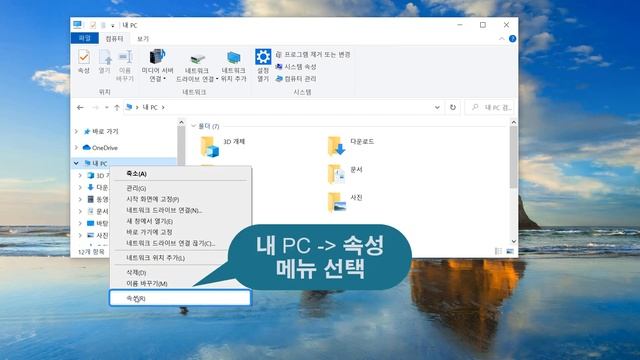Image resolution: width=640 pixels, height=360 pixels.
Task: Choose 관리(G) in the context menu
Action: point(180,188)
